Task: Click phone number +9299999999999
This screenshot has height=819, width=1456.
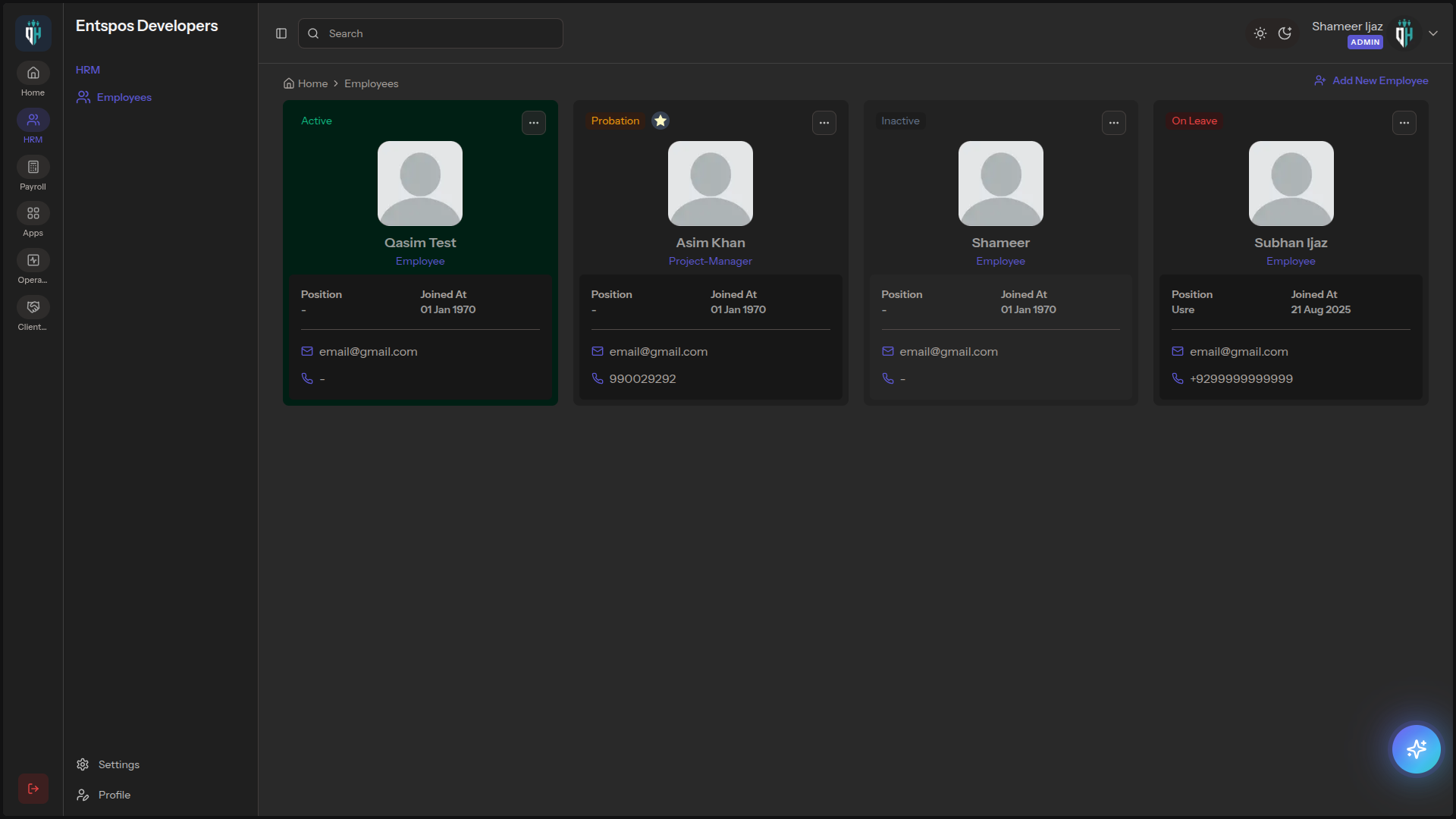Action: point(1241,378)
